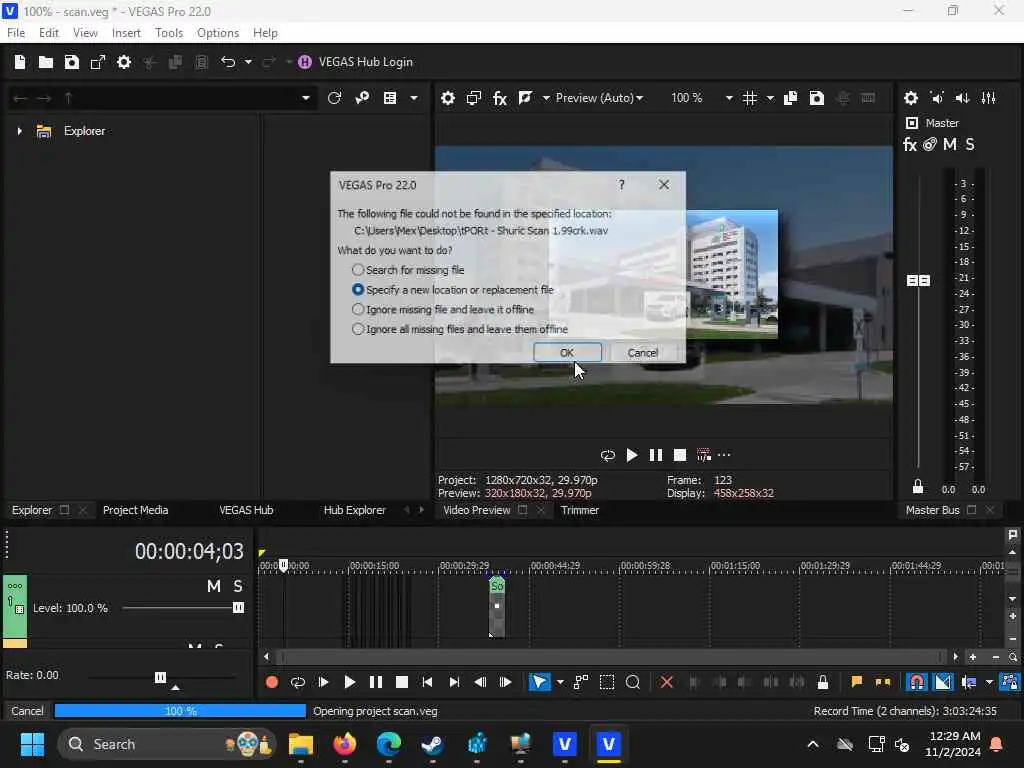Select Specify a new location or replacement file
The width and height of the screenshot is (1024, 768).
453,289
